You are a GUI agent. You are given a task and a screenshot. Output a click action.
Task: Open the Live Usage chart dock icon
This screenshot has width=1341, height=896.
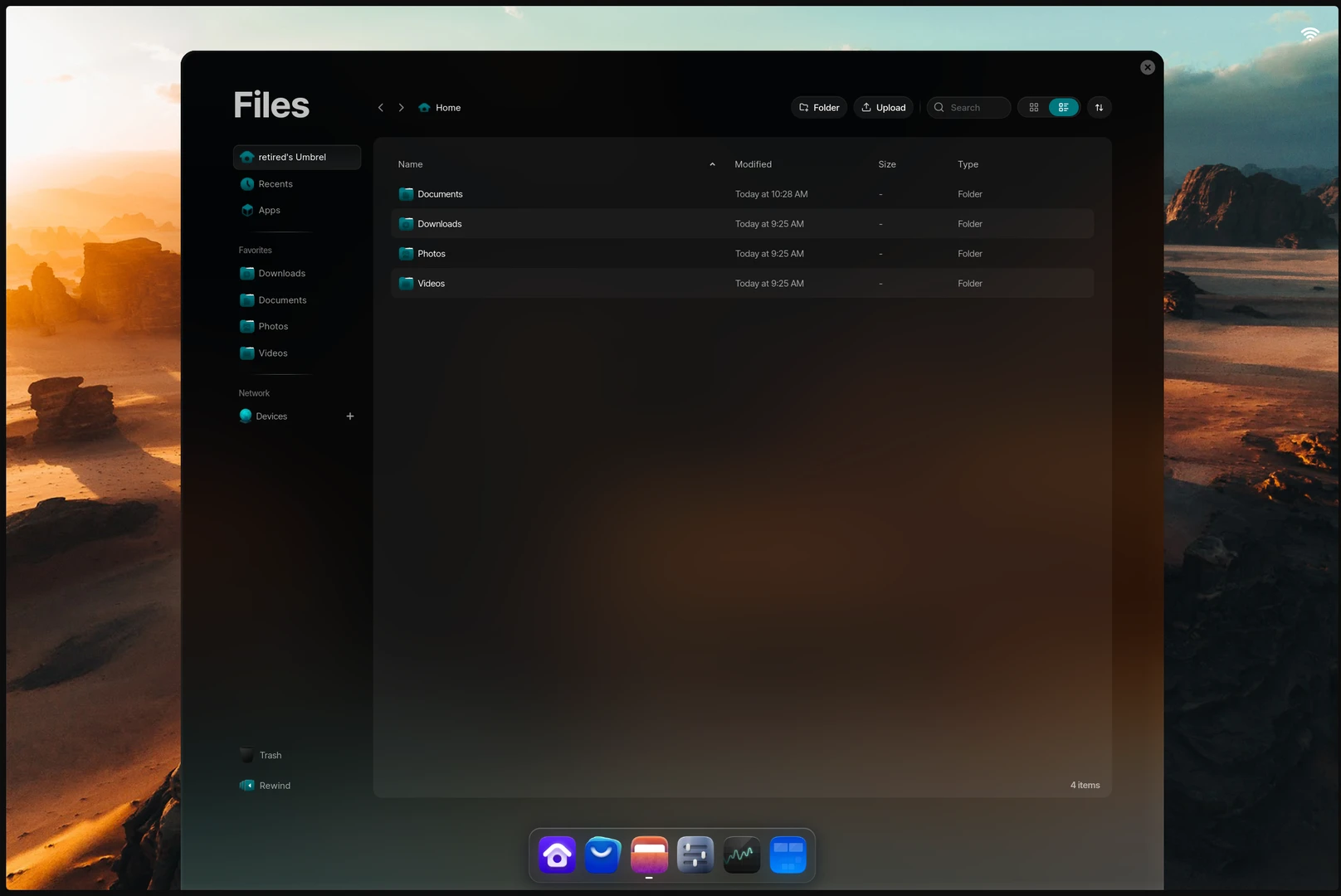tap(742, 855)
